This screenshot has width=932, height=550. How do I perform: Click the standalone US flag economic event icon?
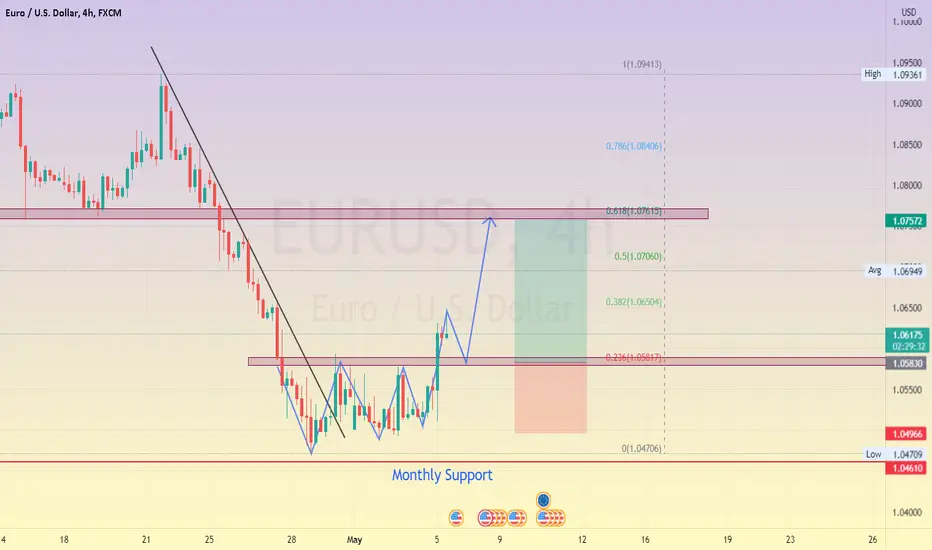[x=456, y=518]
